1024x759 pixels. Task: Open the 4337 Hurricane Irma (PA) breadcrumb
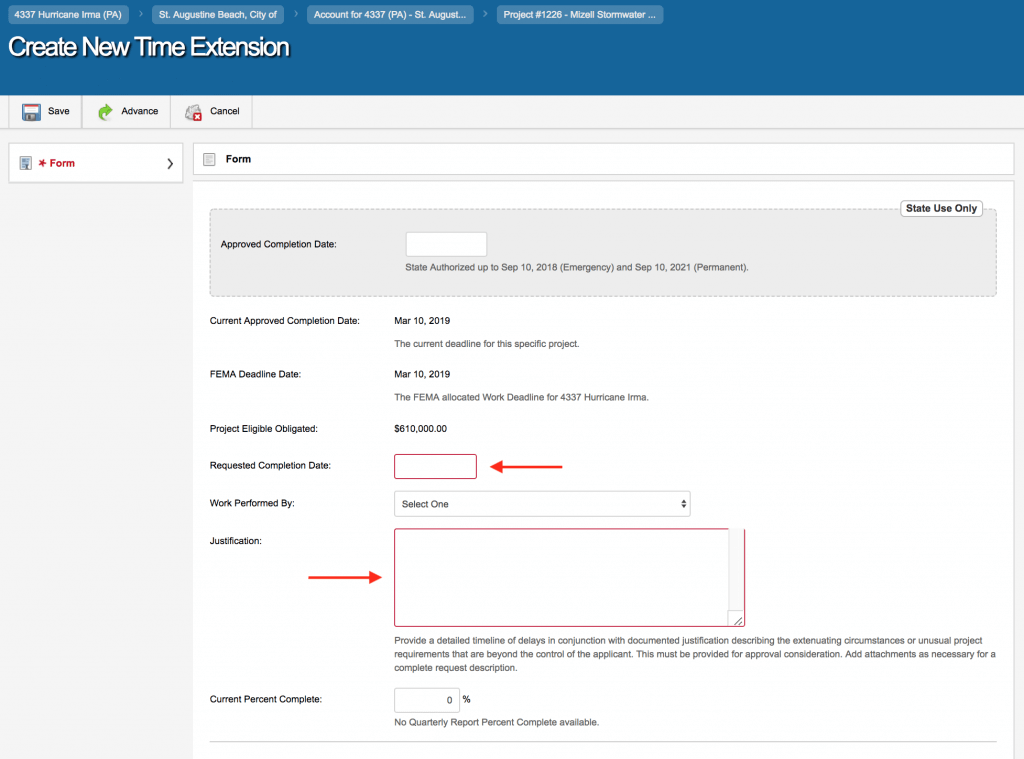click(68, 15)
